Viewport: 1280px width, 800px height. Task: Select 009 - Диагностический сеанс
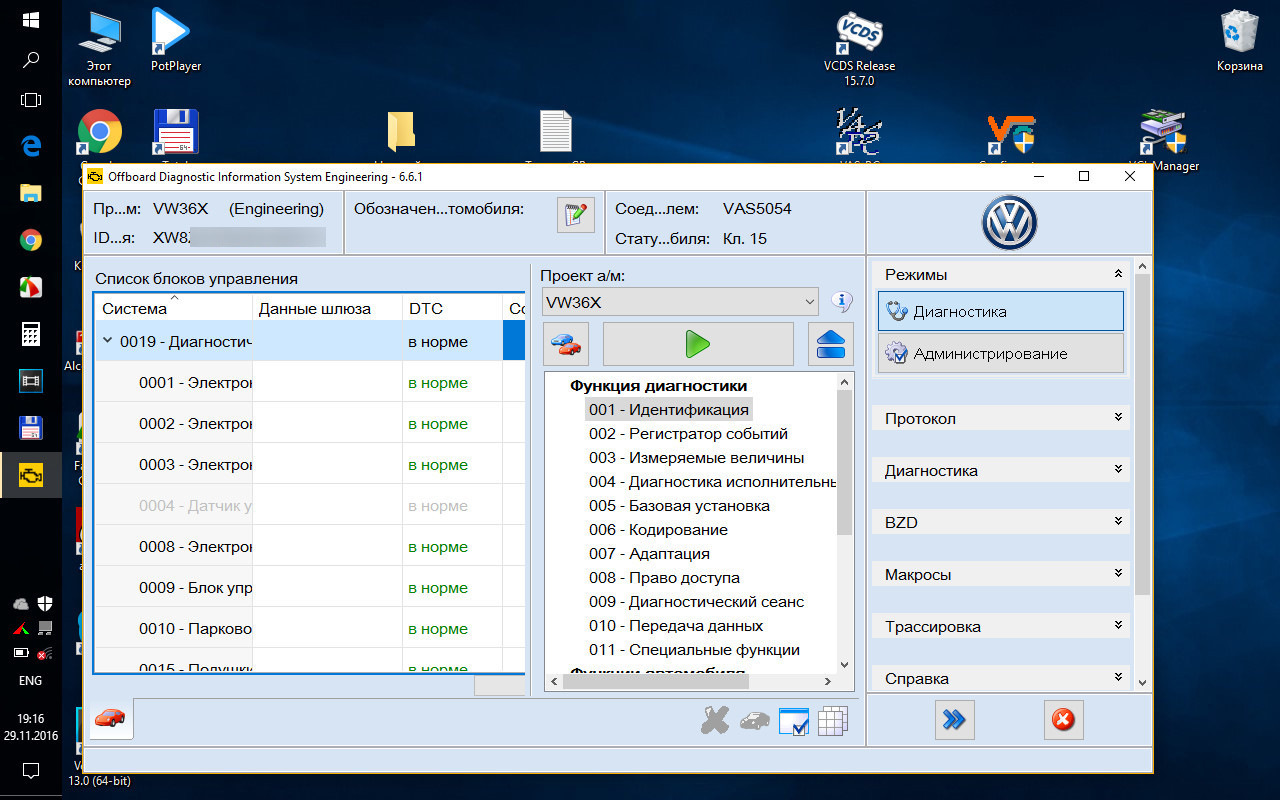pos(696,601)
